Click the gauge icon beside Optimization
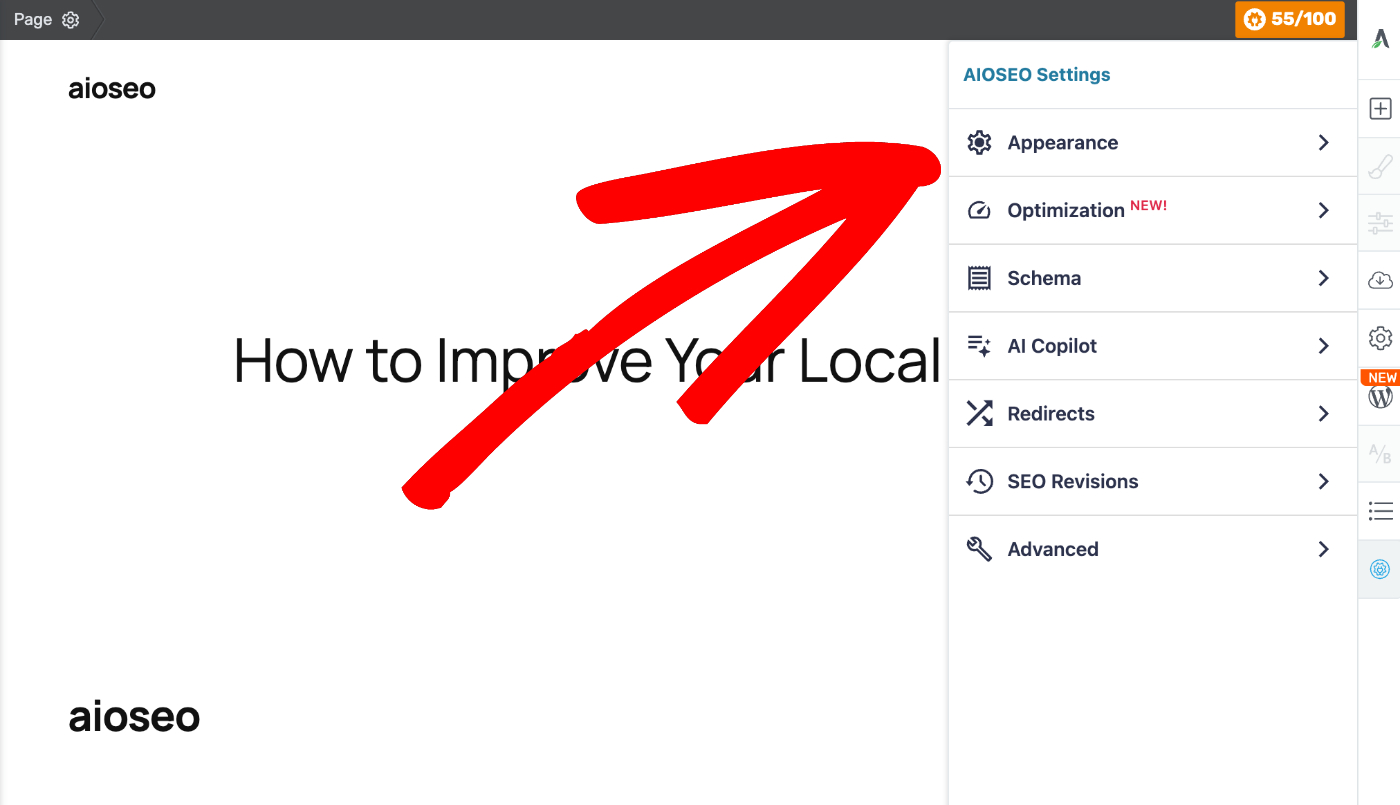The width and height of the screenshot is (1400, 805). [979, 211]
